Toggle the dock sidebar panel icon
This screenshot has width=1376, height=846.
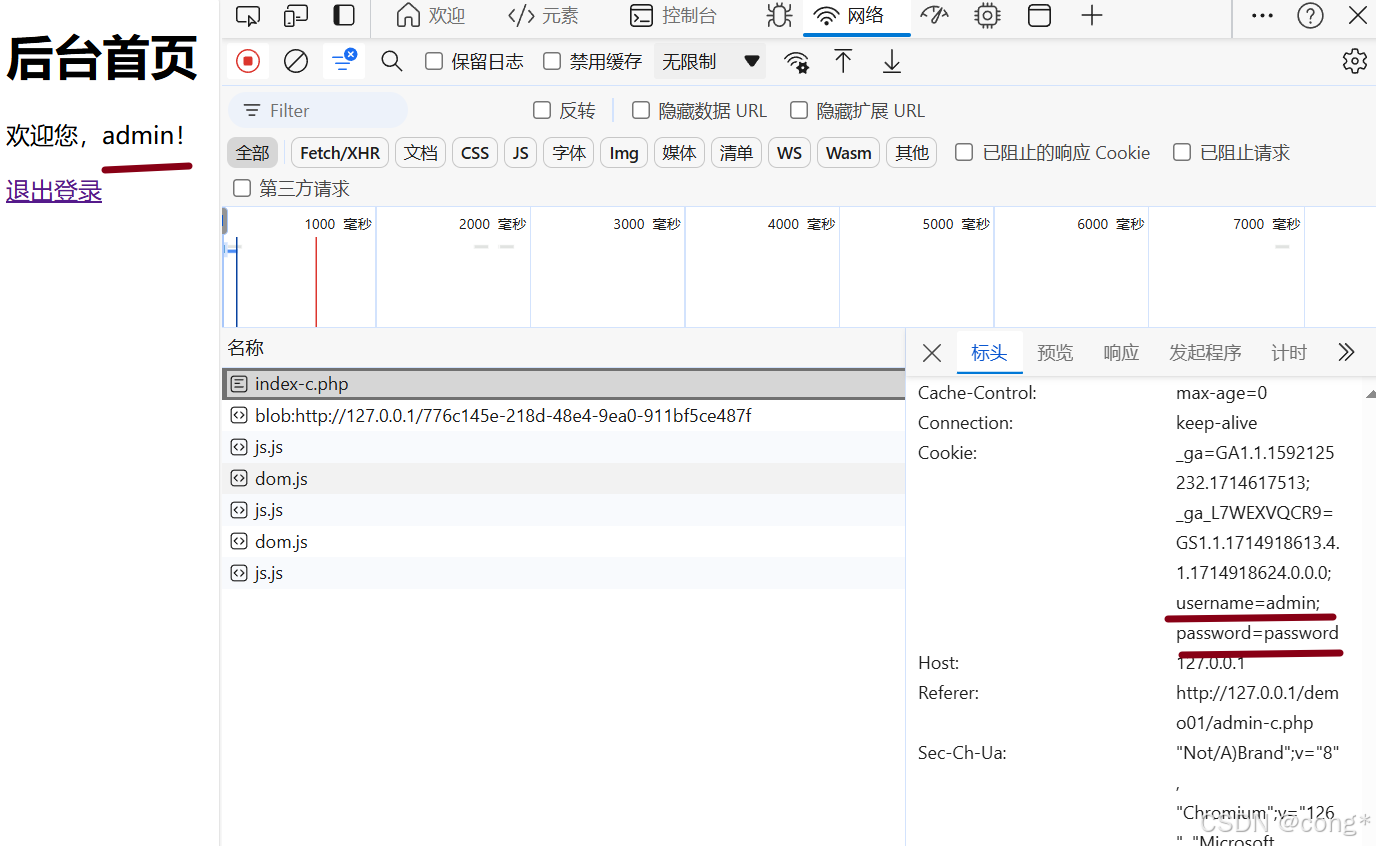coord(344,16)
